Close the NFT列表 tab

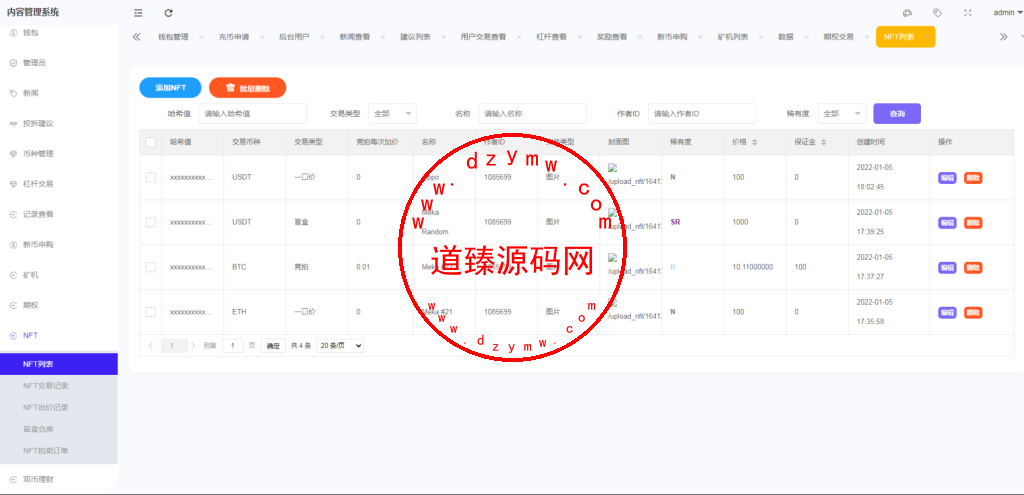coord(927,37)
